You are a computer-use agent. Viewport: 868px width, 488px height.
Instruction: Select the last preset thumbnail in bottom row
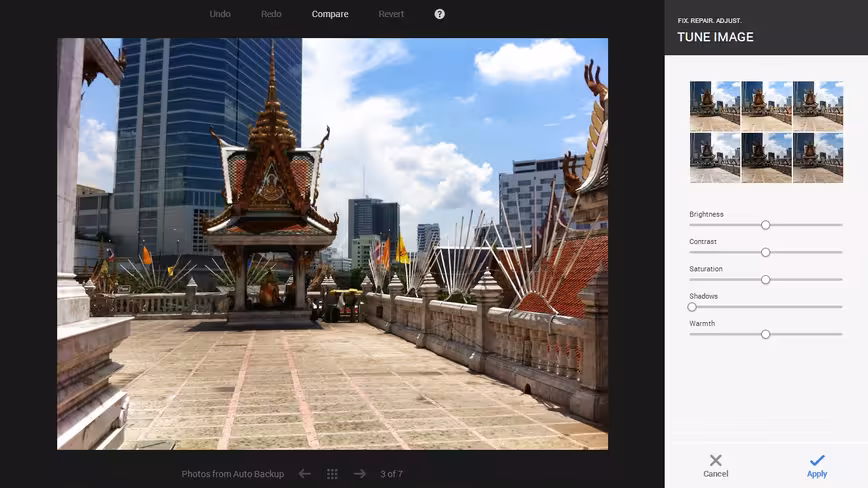(x=818, y=158)
